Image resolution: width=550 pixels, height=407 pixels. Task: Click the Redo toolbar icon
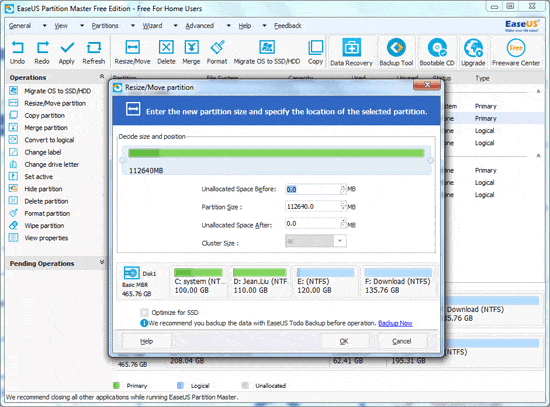pyautogui.click(x=42, y=52)
